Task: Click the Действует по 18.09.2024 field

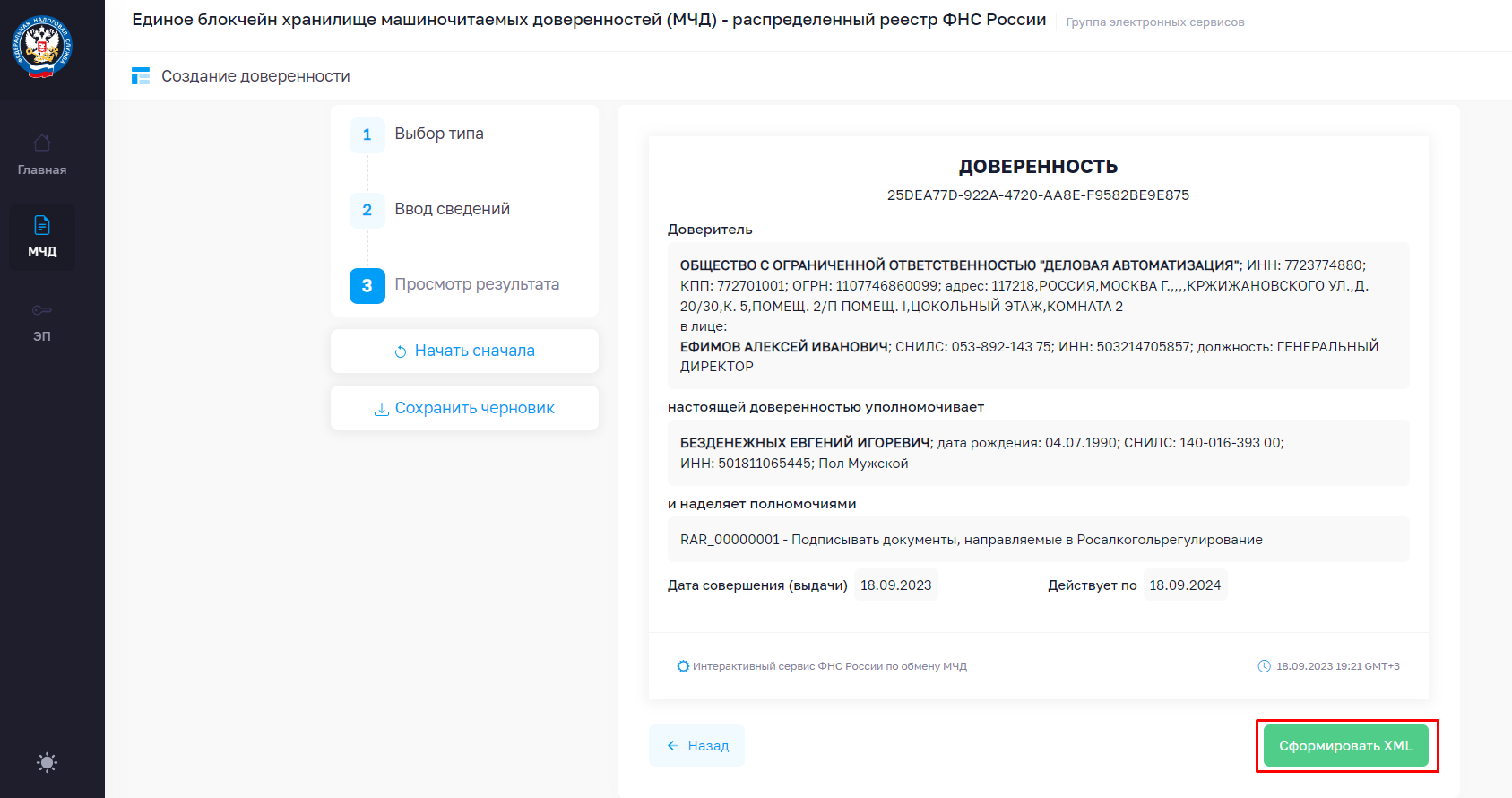Action: [x=1185, y=585]
